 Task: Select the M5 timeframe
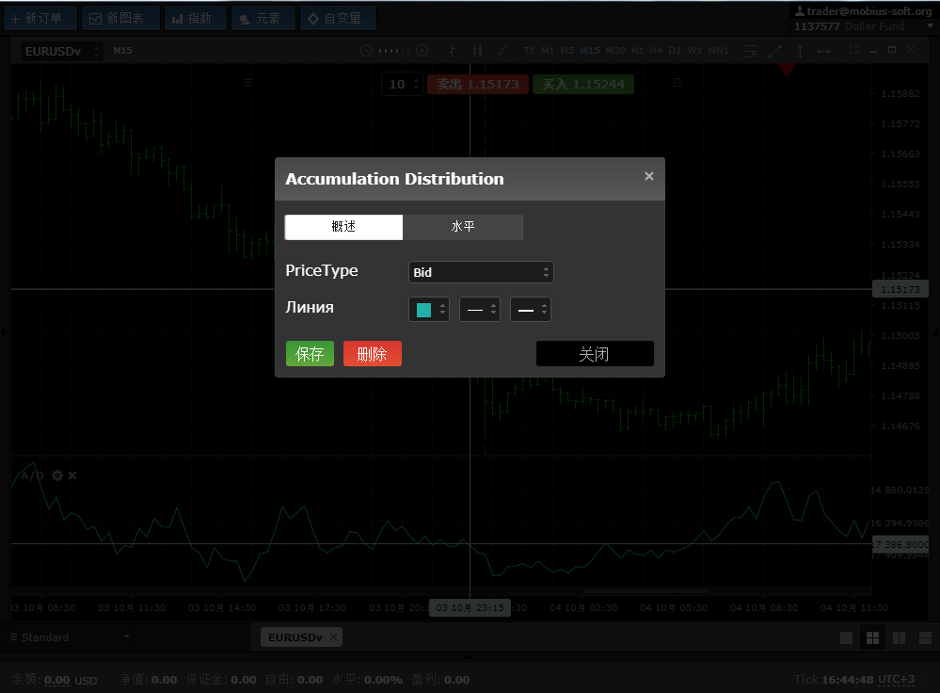pos(567,50)
